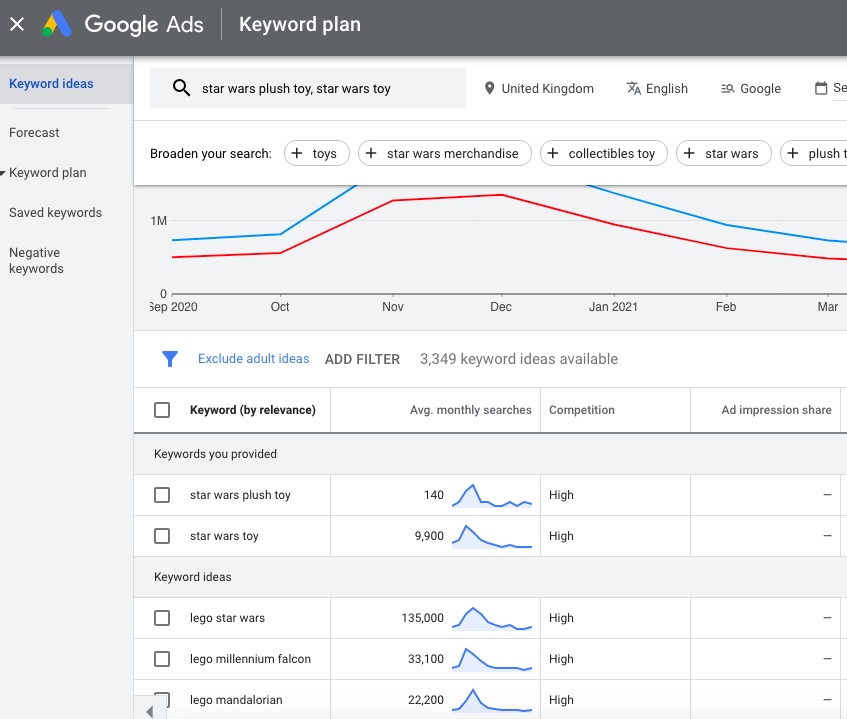Open Saved keywords in the sidebar
The width and height of the screenshot is (847, 719).
[55, 213]
